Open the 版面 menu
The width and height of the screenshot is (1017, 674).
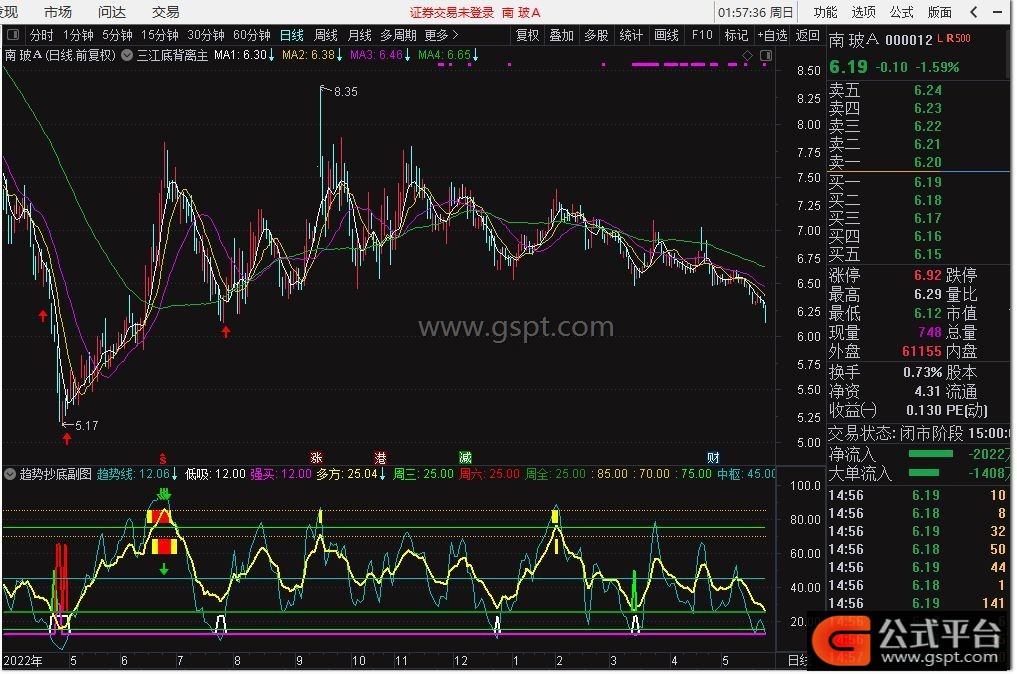pyautogui.click(x=939, y=12)
